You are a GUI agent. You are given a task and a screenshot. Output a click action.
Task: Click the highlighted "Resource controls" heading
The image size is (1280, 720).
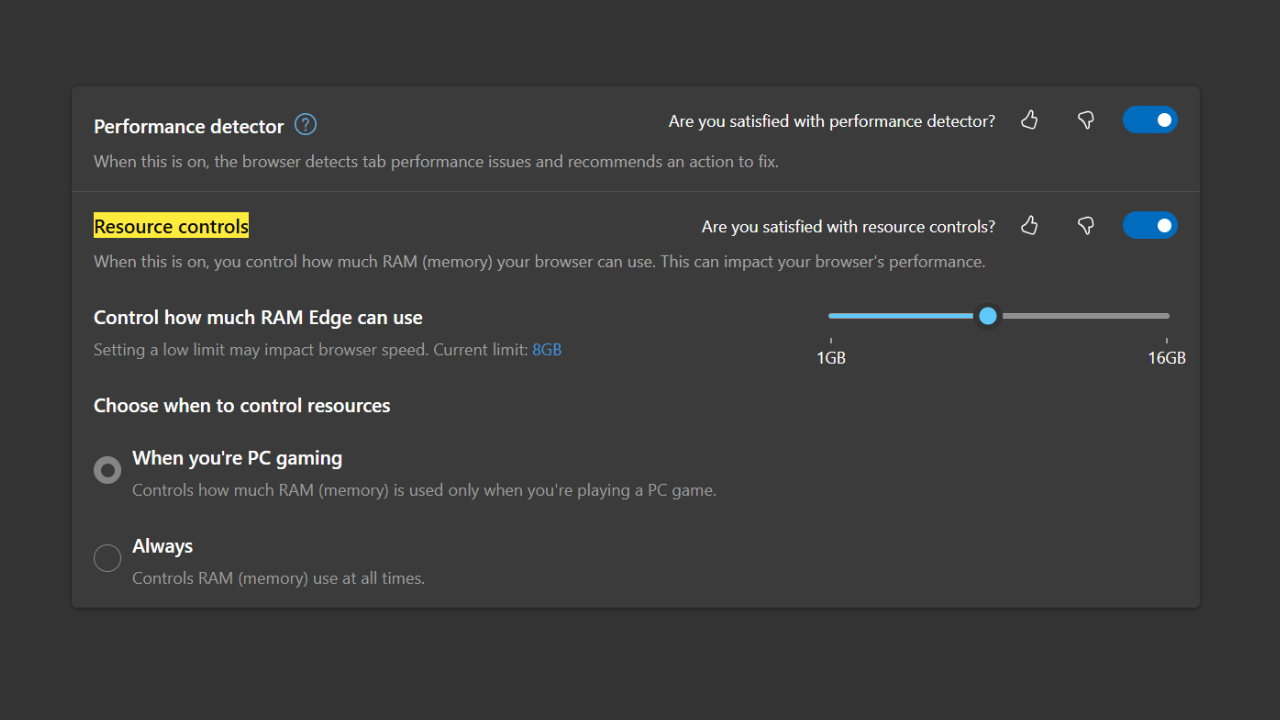coord(170,226)
